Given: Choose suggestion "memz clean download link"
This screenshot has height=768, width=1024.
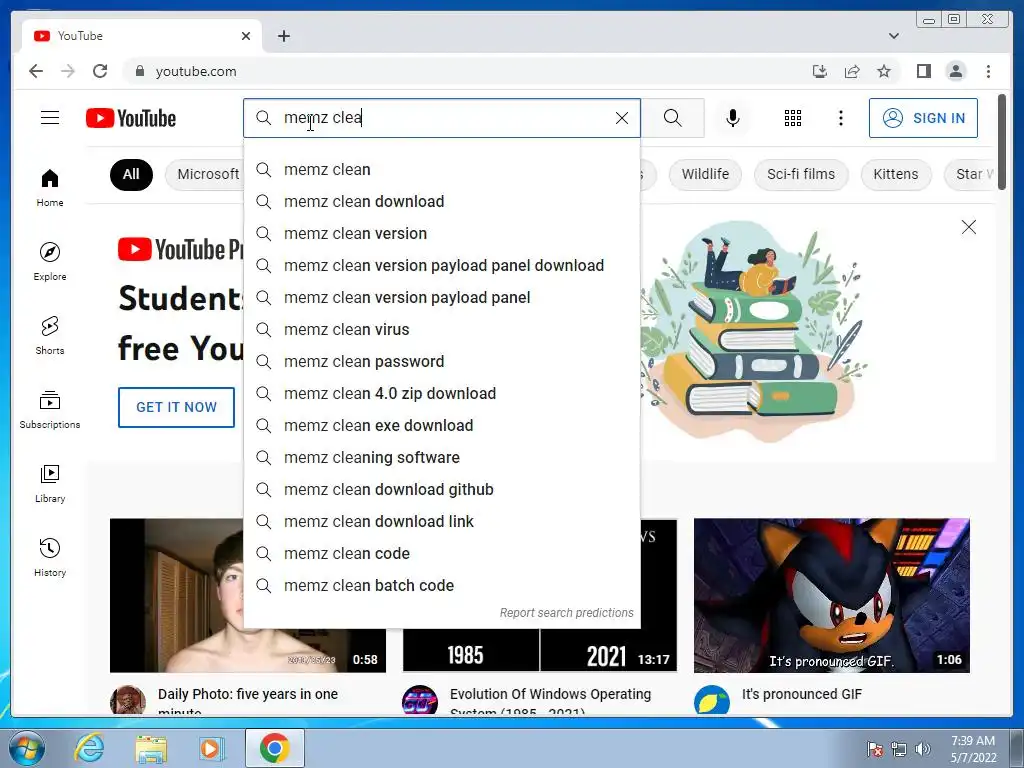Looking at the screenshot, I should (441, 522).
